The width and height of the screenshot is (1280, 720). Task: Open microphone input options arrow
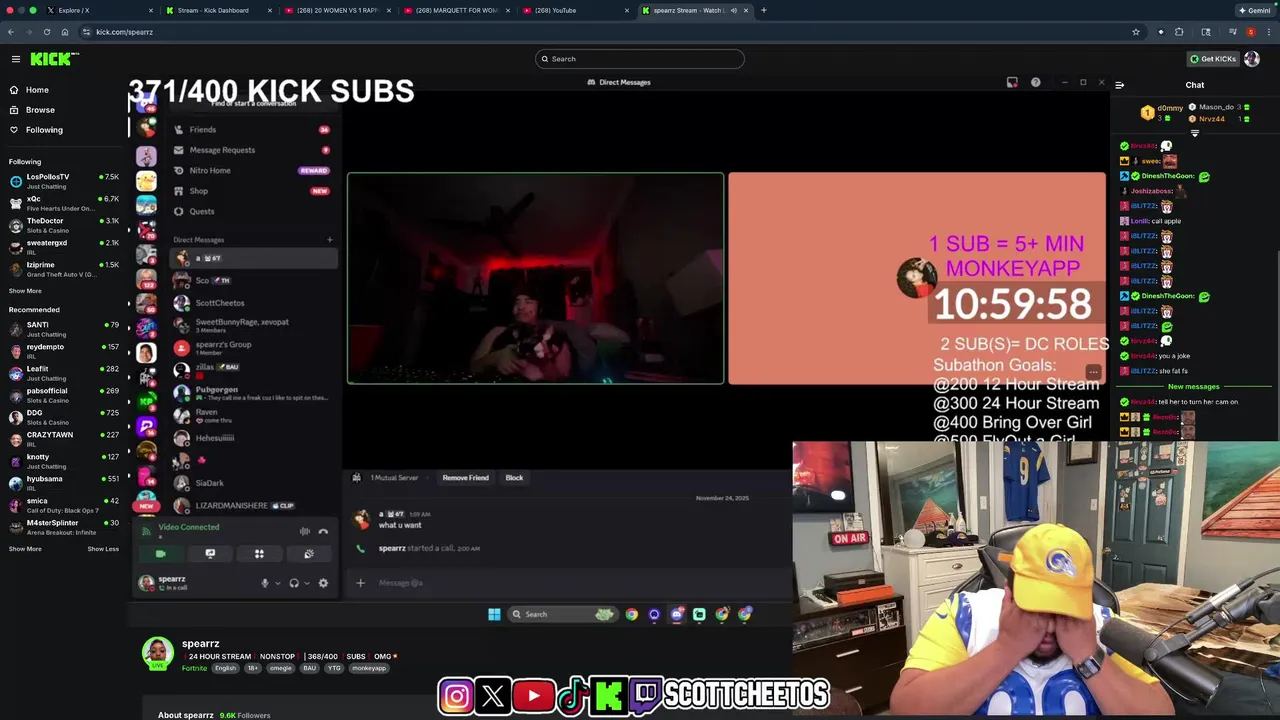277,583
